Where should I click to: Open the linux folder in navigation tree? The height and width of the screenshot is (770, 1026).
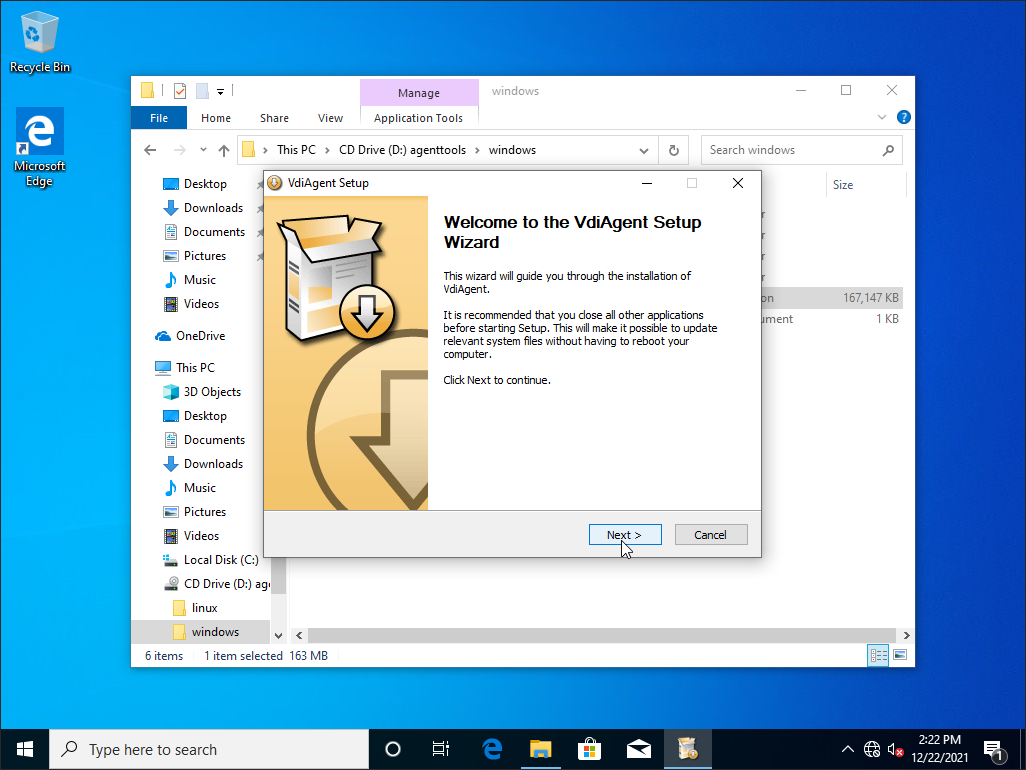coord(204,608)
